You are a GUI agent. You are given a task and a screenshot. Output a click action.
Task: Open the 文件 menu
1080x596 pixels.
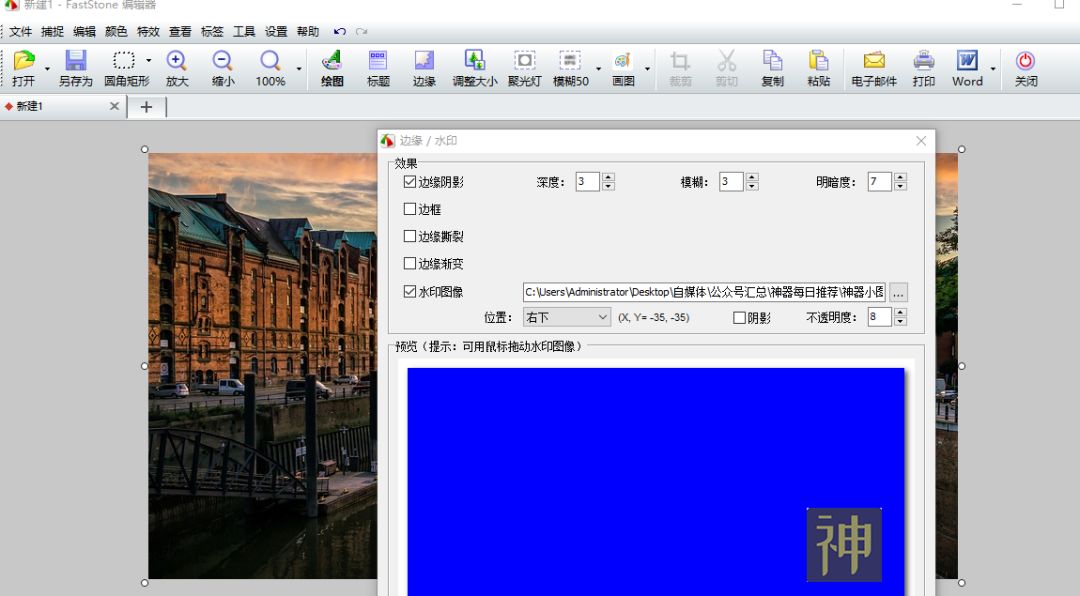point(21,32)
